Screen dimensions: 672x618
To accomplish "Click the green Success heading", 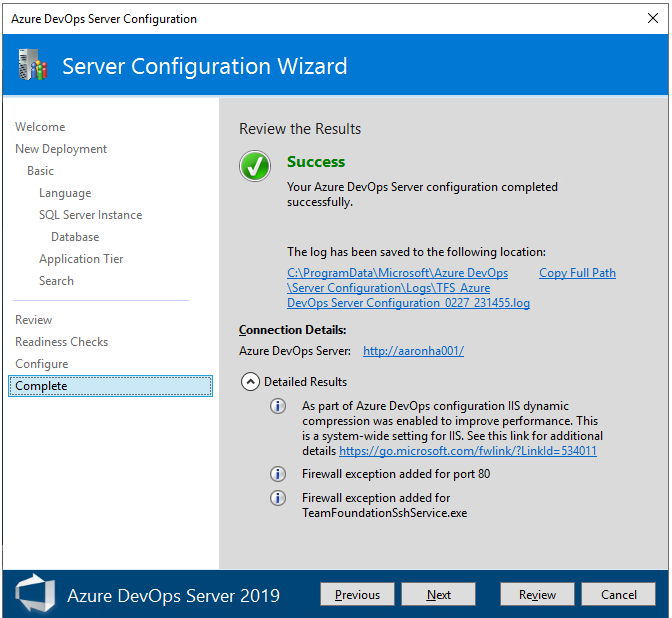I will point(316,162).
